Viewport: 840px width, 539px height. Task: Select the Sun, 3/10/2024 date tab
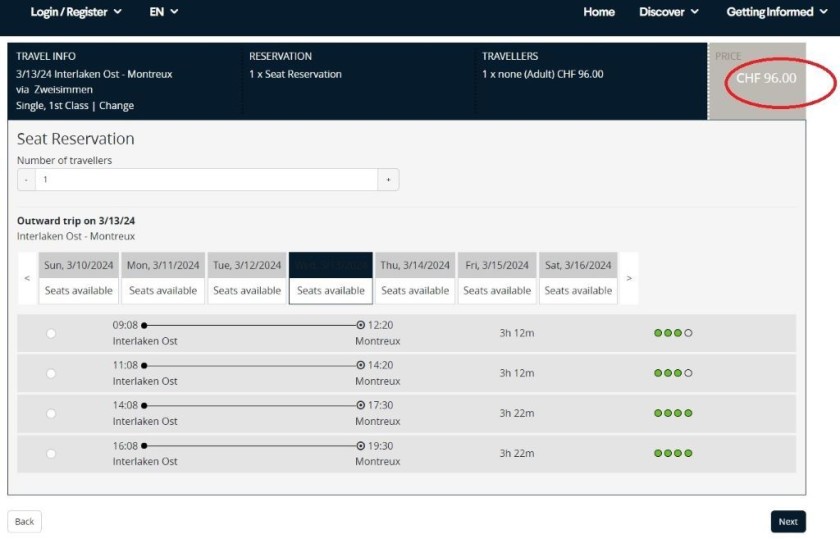click(79, 278)
